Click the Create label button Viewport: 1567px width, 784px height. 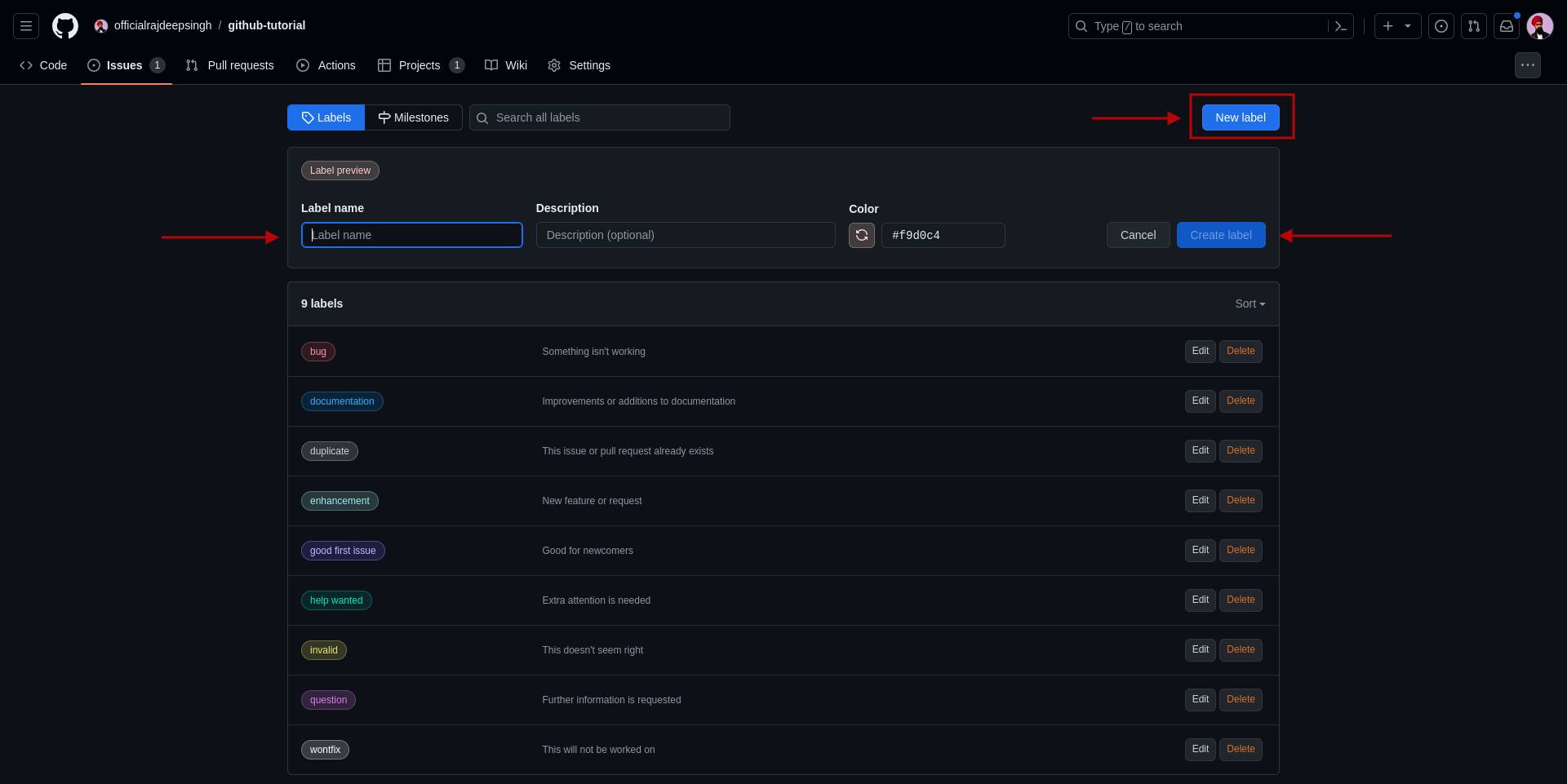pyautogui.click(x=1221, y=235)
